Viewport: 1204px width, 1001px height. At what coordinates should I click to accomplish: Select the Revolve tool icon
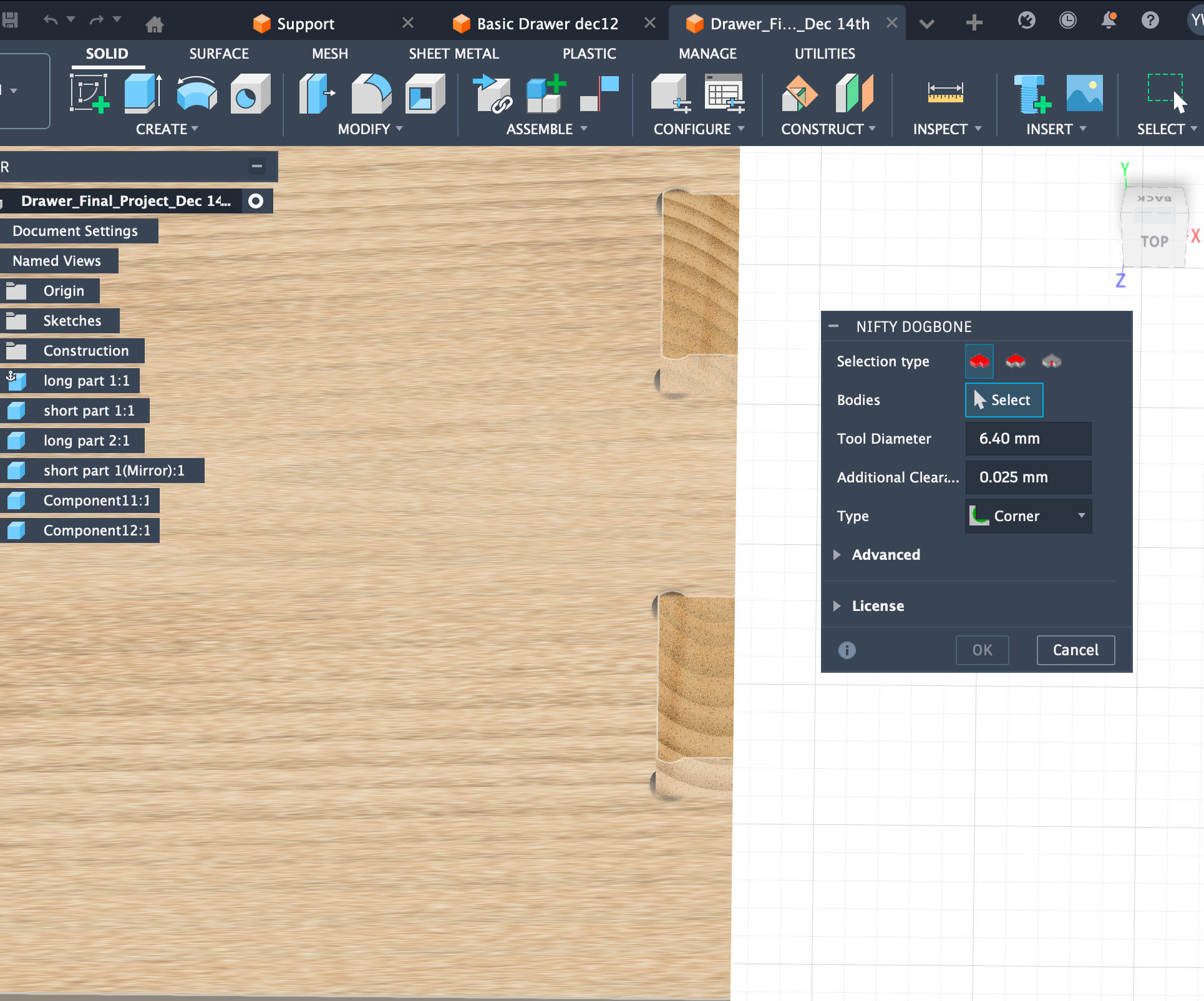(x=197, y=94)
